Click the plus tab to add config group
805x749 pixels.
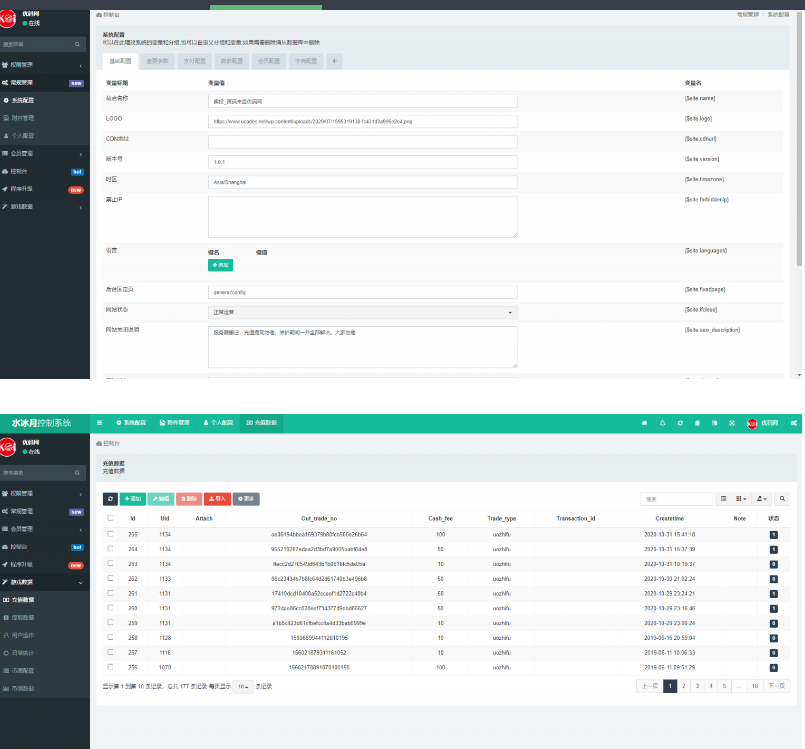pos(334,61)
